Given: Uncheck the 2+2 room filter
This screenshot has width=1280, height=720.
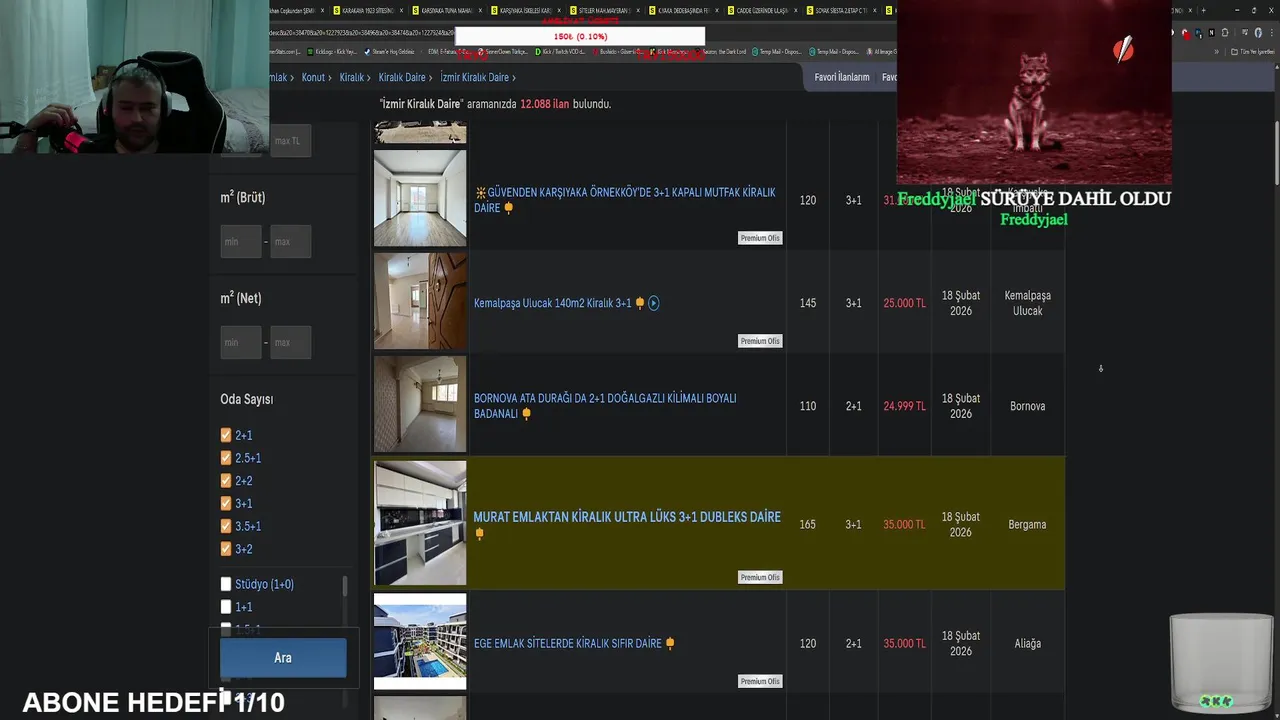Looking at the screenshot, I should click(226, 481).
